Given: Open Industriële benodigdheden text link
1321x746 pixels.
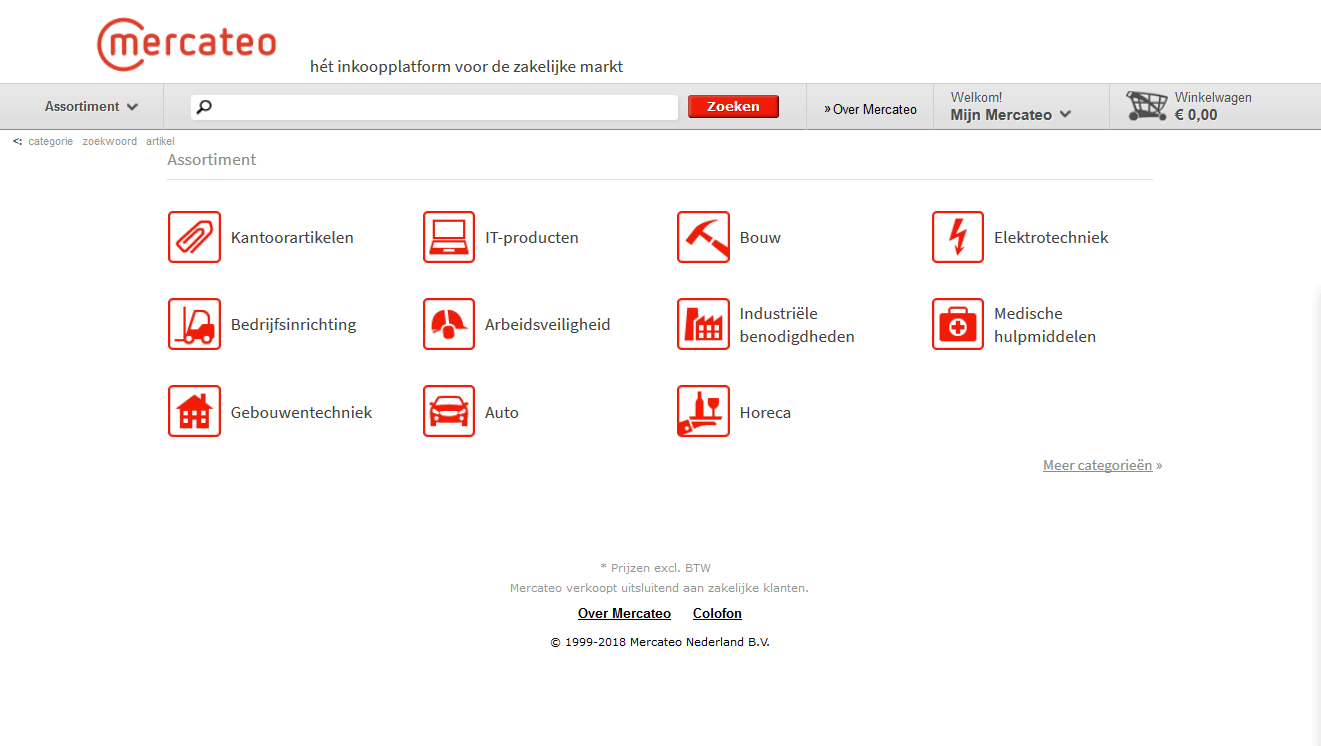Looking at the screenshot, I should tap(797, 325).
